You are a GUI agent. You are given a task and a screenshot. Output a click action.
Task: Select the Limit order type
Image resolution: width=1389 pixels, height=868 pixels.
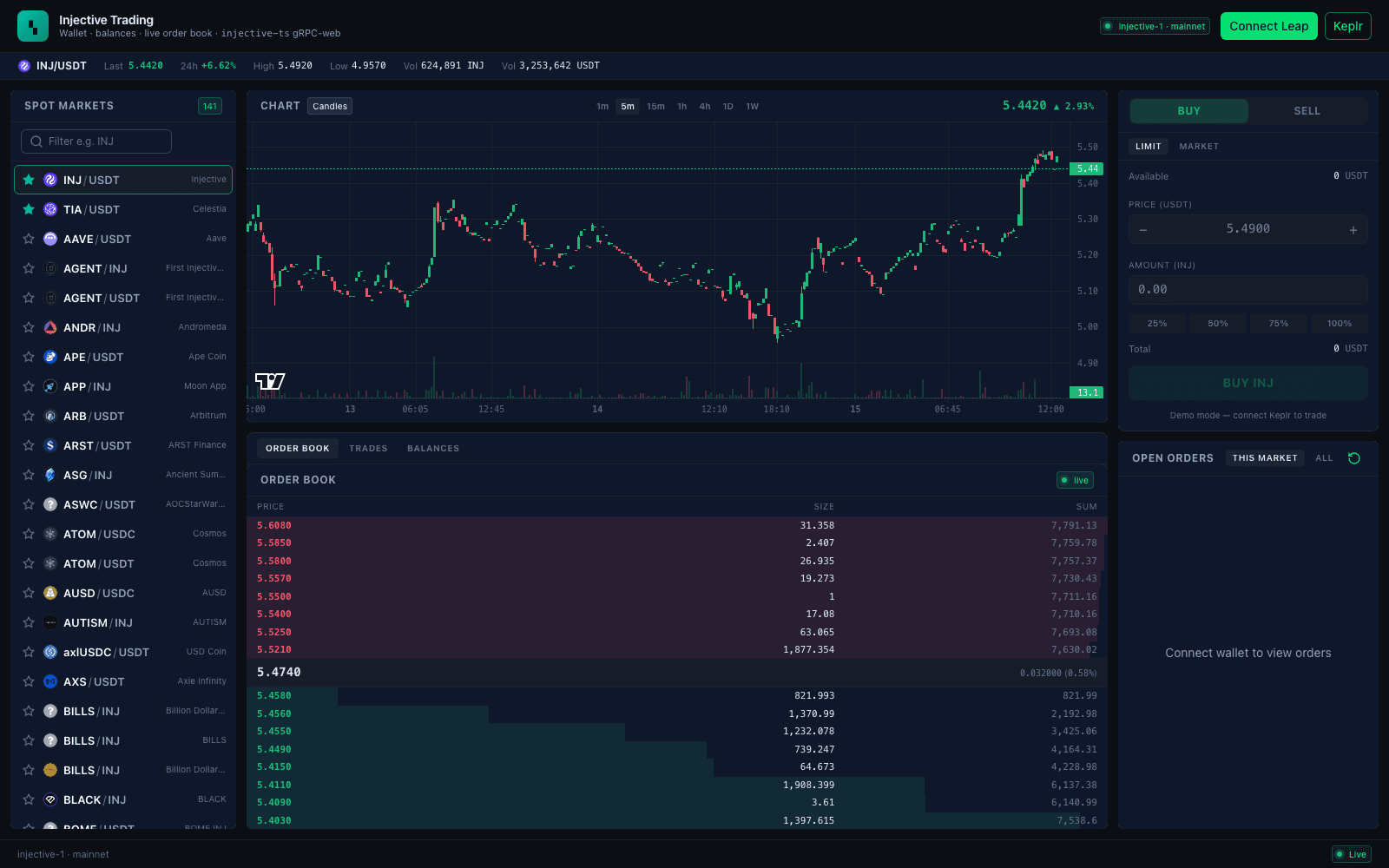pos(1149,147)
